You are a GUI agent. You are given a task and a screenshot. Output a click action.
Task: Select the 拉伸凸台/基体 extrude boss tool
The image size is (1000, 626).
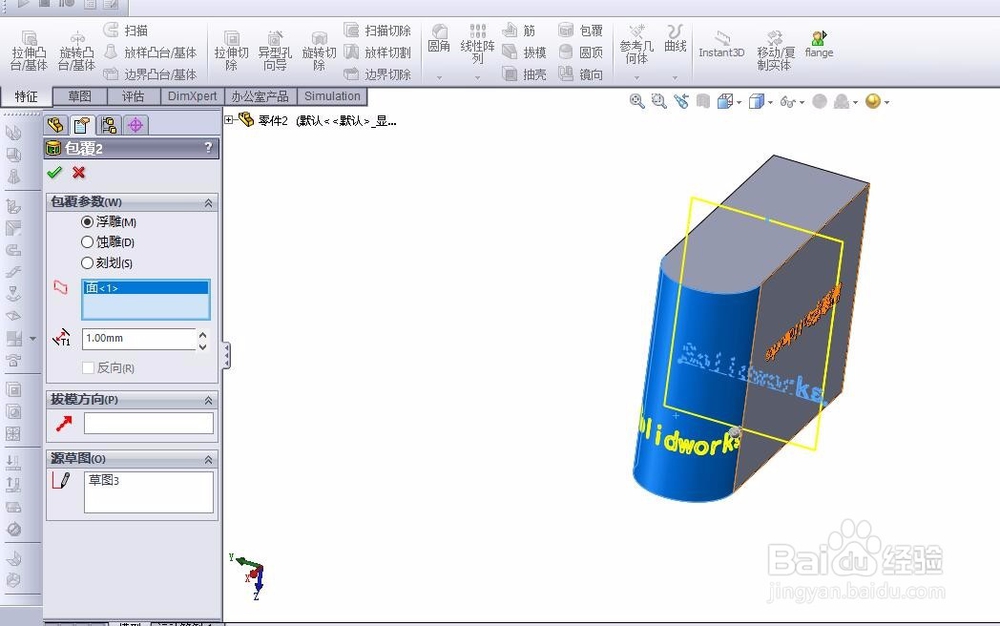(x=29, y=51)
